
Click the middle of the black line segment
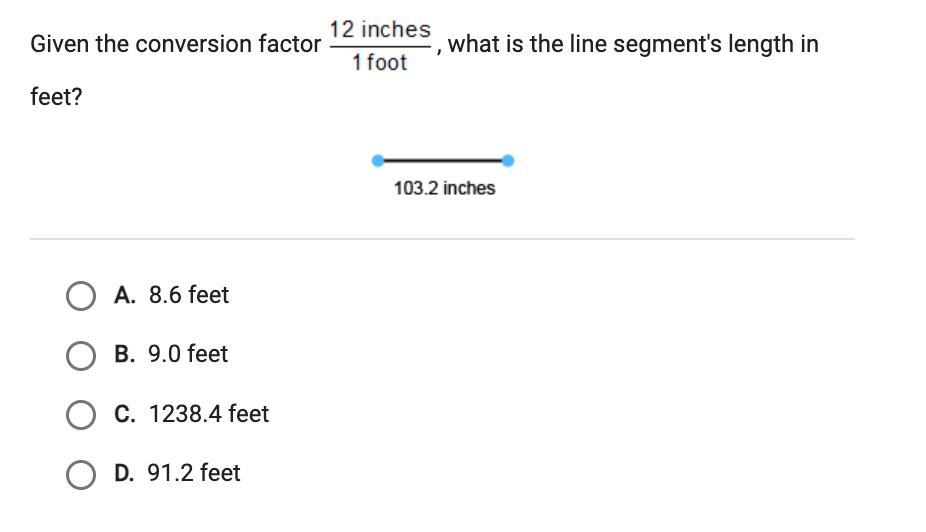(x=442, y=160)
